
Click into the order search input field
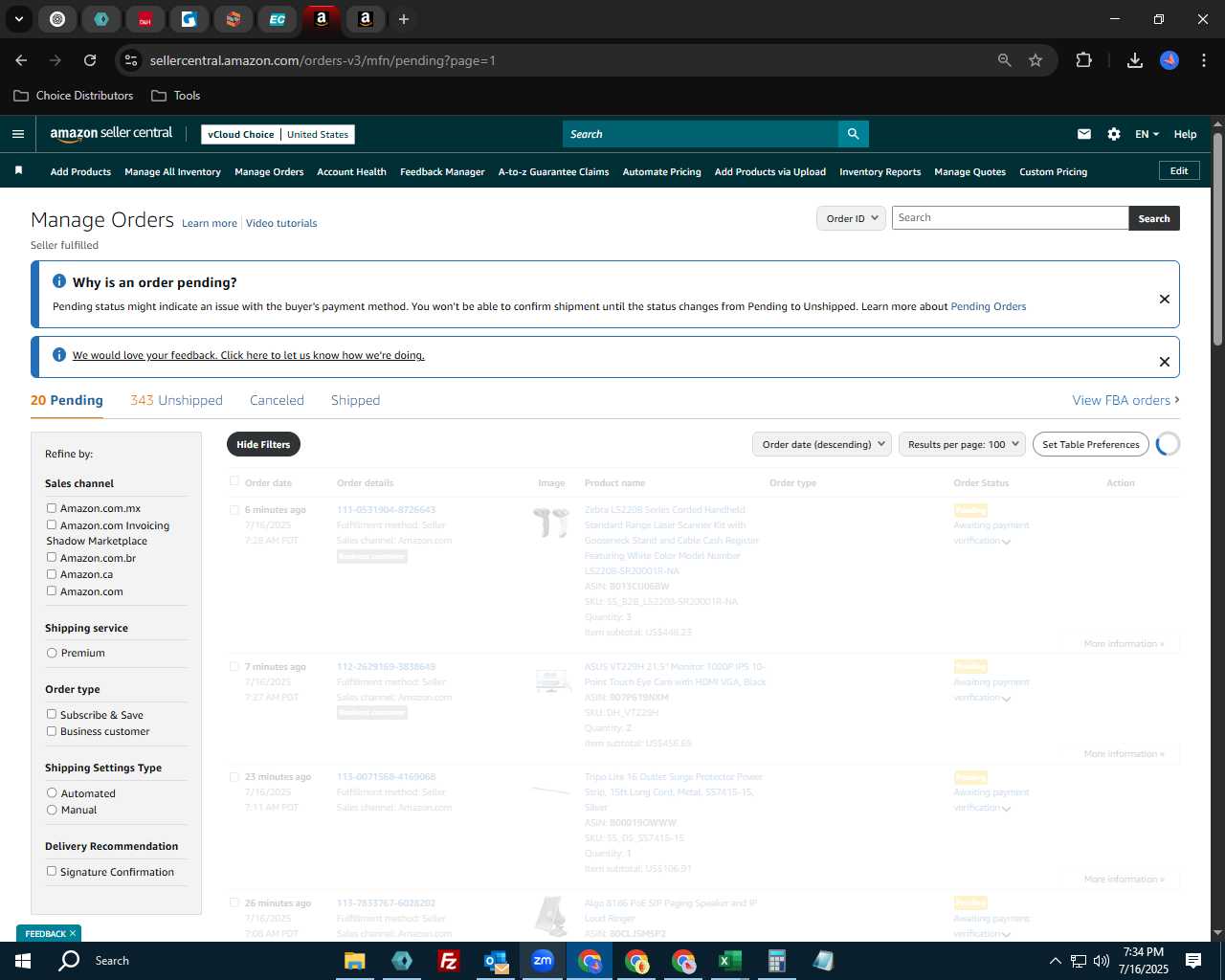(1010, 218)
